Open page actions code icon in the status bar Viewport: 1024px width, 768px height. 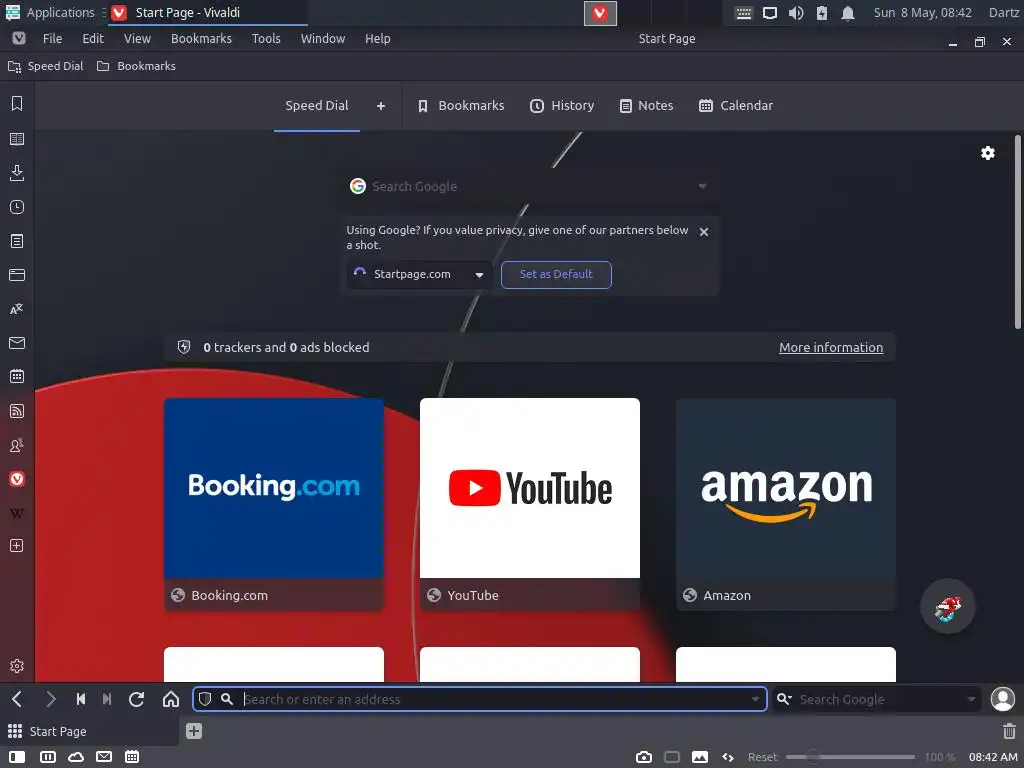[x=728, y=757]
